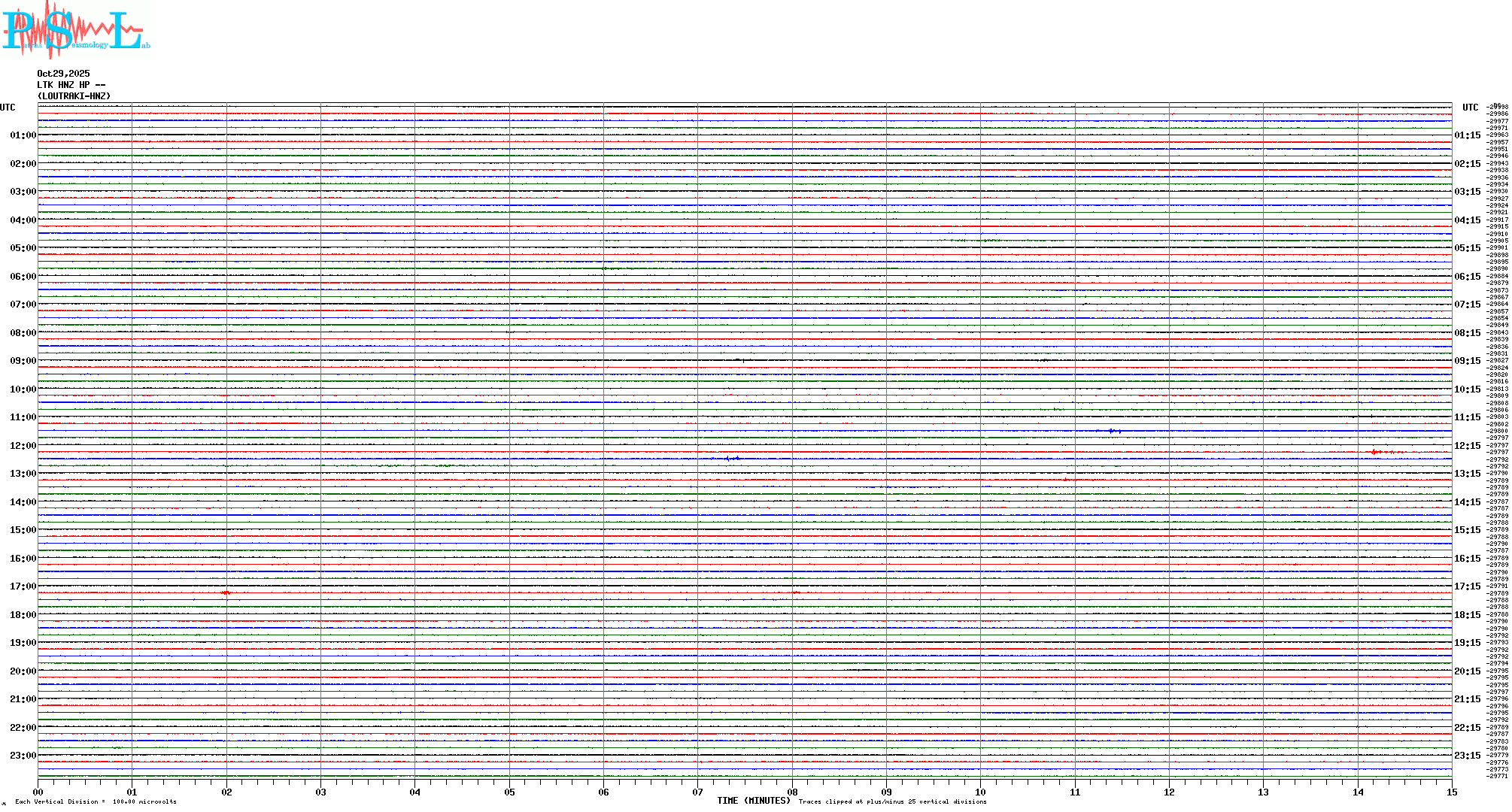Click the PSL seismology lab logo
The image size is (1512, 812).
point(75,30)
